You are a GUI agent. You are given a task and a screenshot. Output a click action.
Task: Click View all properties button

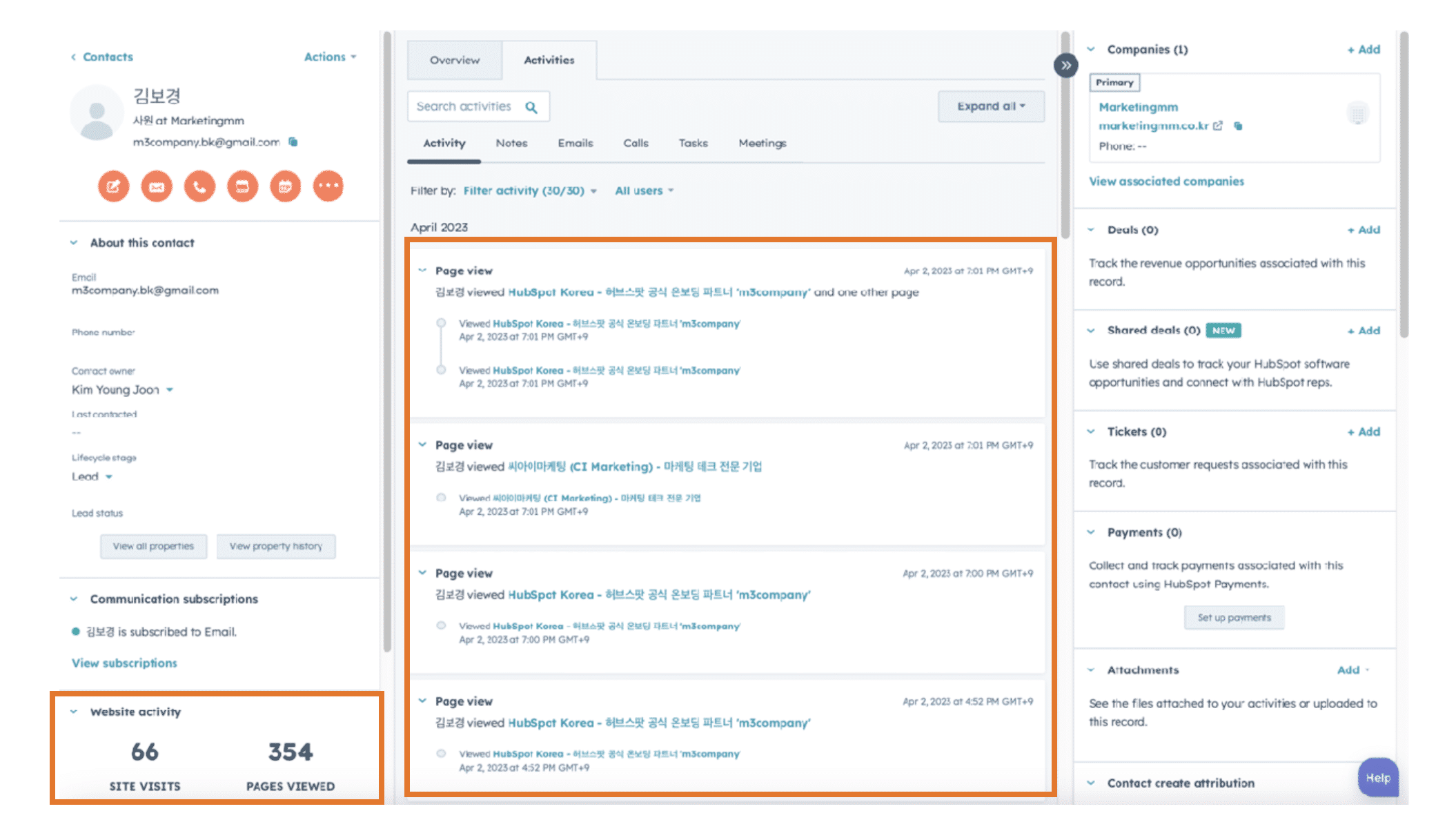tap(153, 546)
